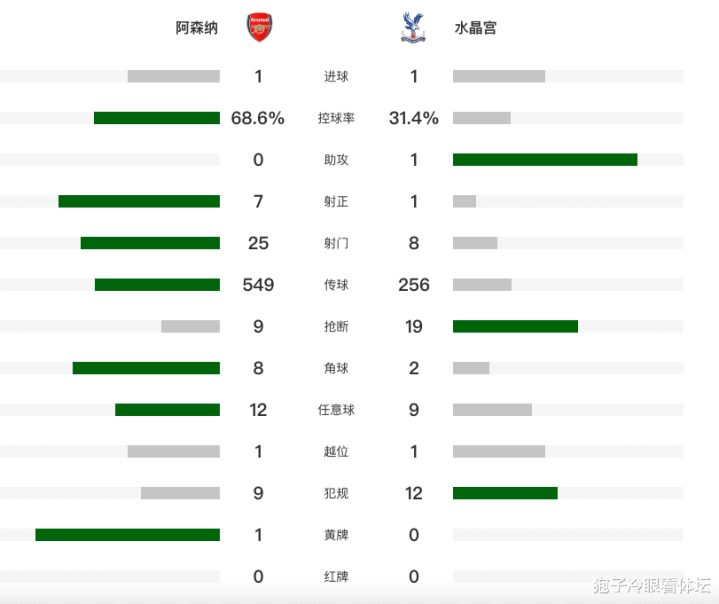Image resolution: width=719 pixels, height=604 pixels.
Task: Click Arsenal's green possession bar (68.6%)
Action: coord(157,118)
